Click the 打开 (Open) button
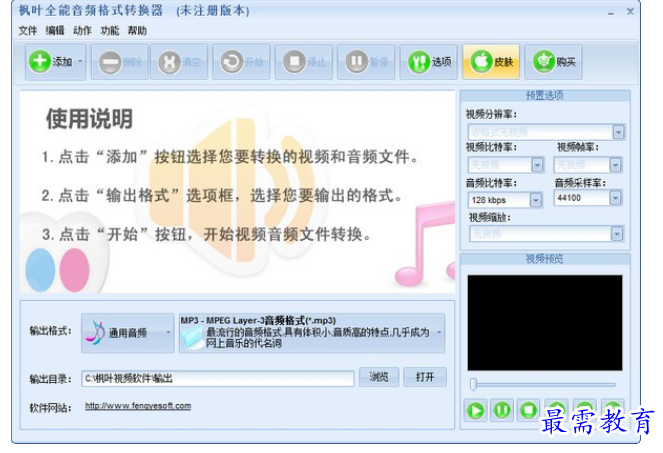The height and width of the screenshot is (453, 663). [x=425, y=377]
